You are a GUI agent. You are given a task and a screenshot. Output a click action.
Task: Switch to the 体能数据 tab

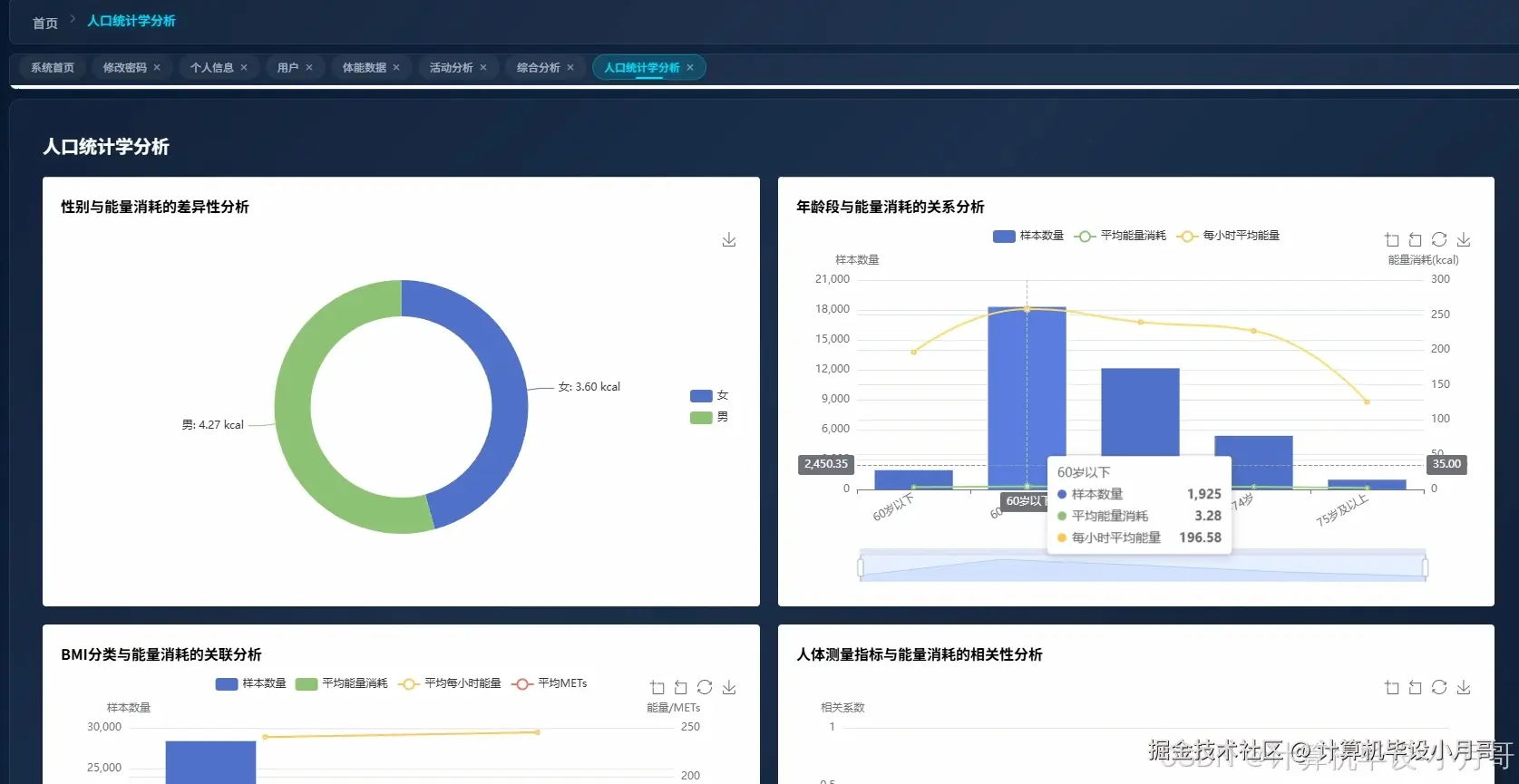[365, 68]
